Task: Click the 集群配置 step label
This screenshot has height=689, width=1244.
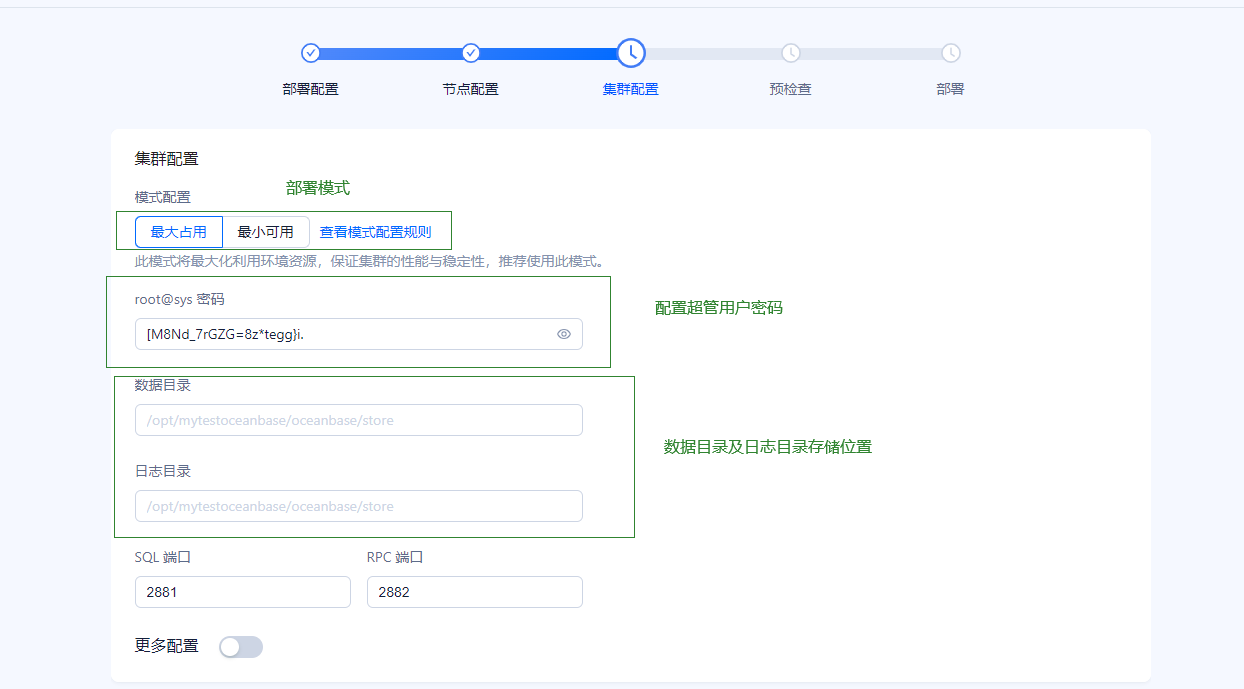Action: pyautogui.click(x=631, y=89)
